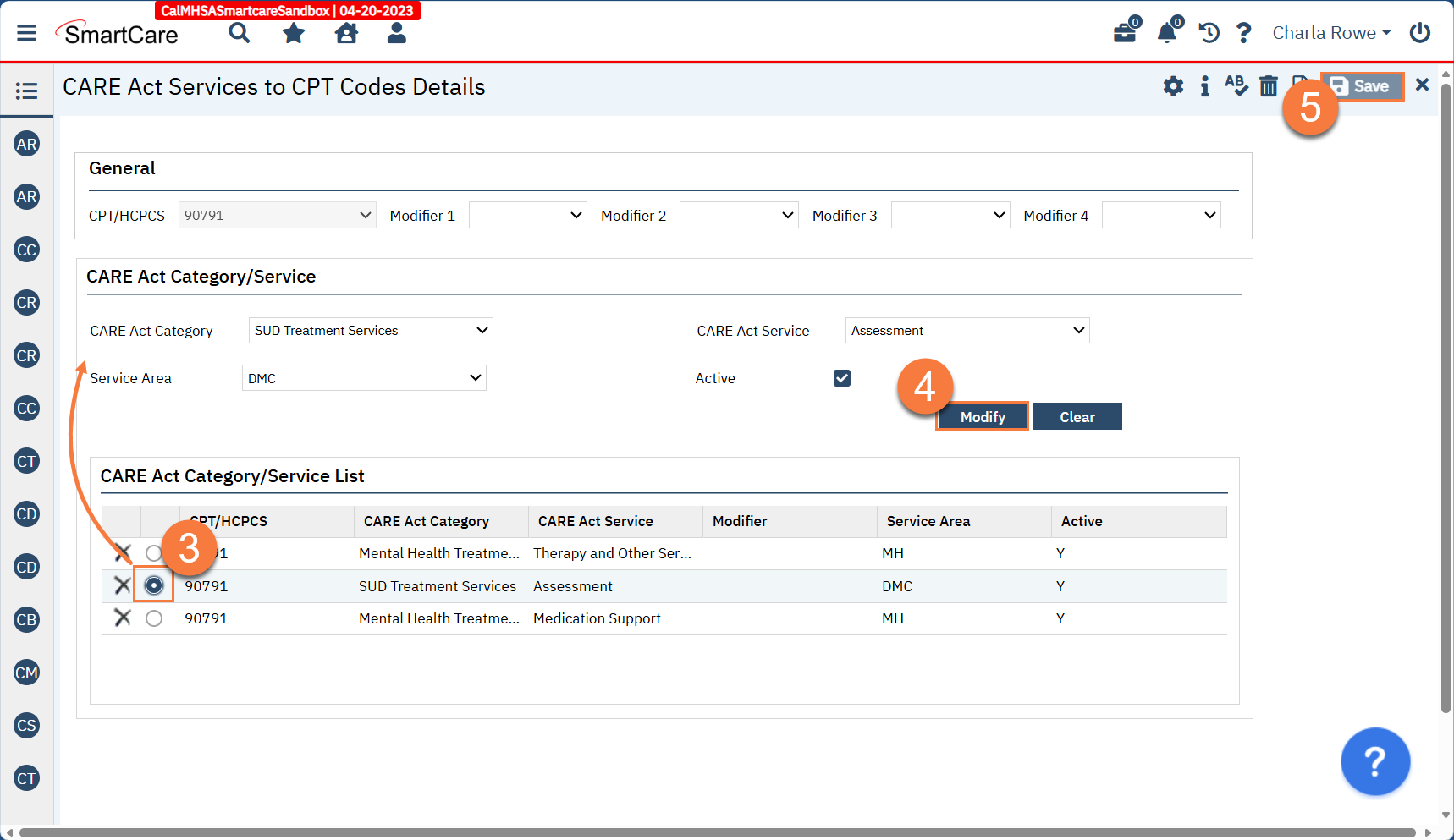Select the SUD Treatment Services row radio button
This screenshot has width=1454, height=840.
154,585
